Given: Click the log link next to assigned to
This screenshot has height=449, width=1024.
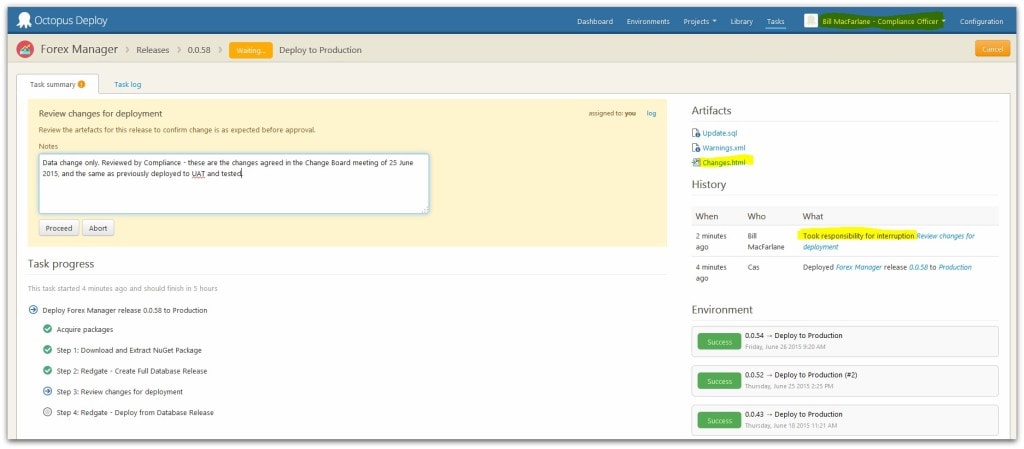Looking at the screenshot, I should coord(651,114).
